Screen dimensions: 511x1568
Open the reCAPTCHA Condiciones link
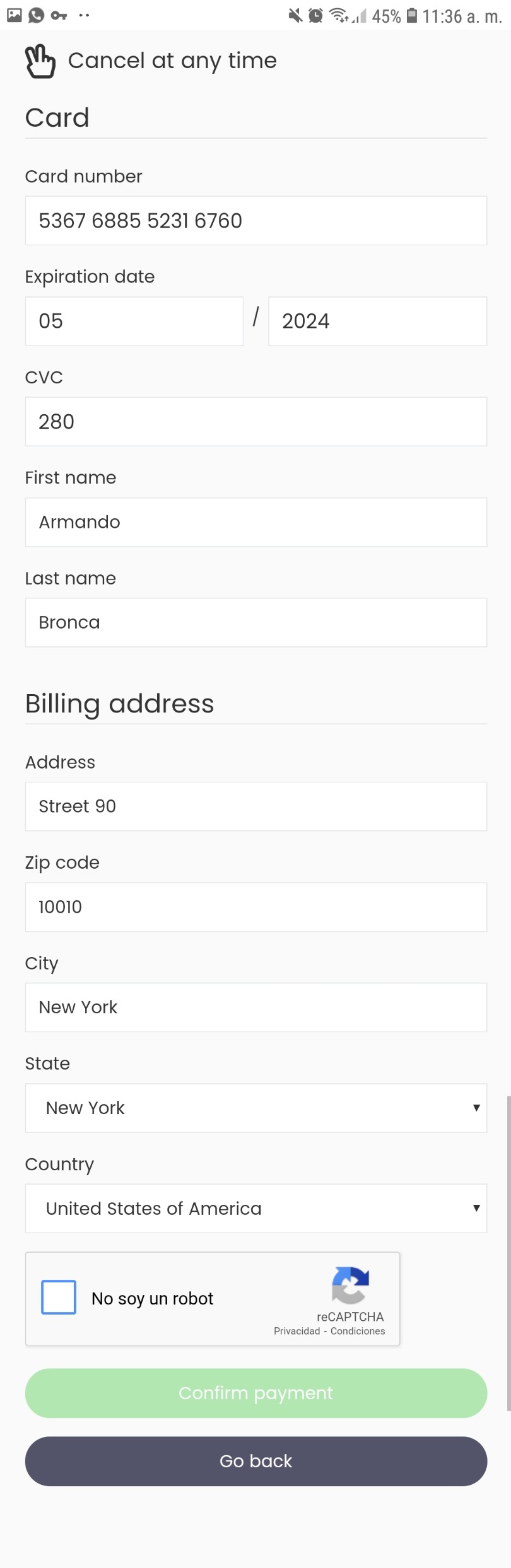coord(358,1331)
